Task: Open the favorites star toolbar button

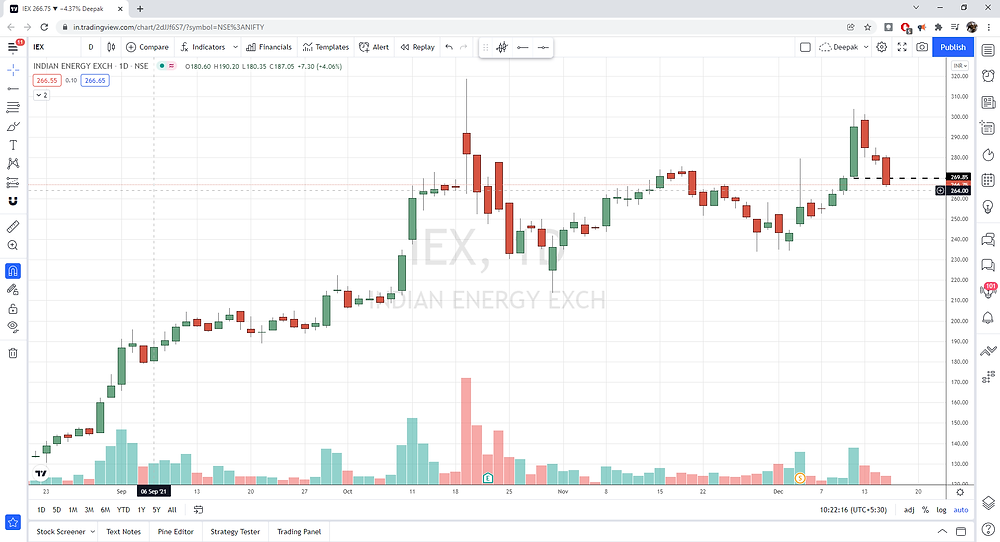Action: coord(13,522)
